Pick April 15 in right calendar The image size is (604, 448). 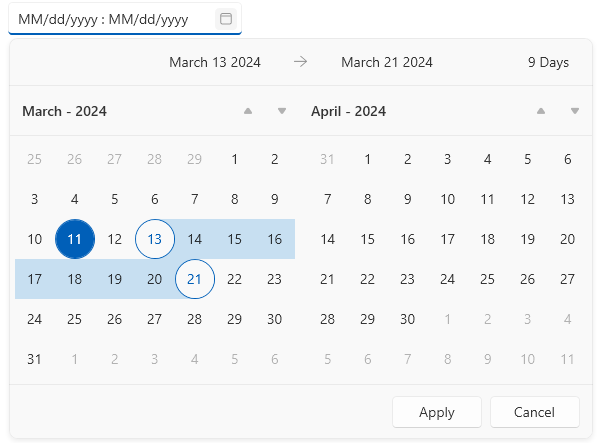(x=368, y=239)
